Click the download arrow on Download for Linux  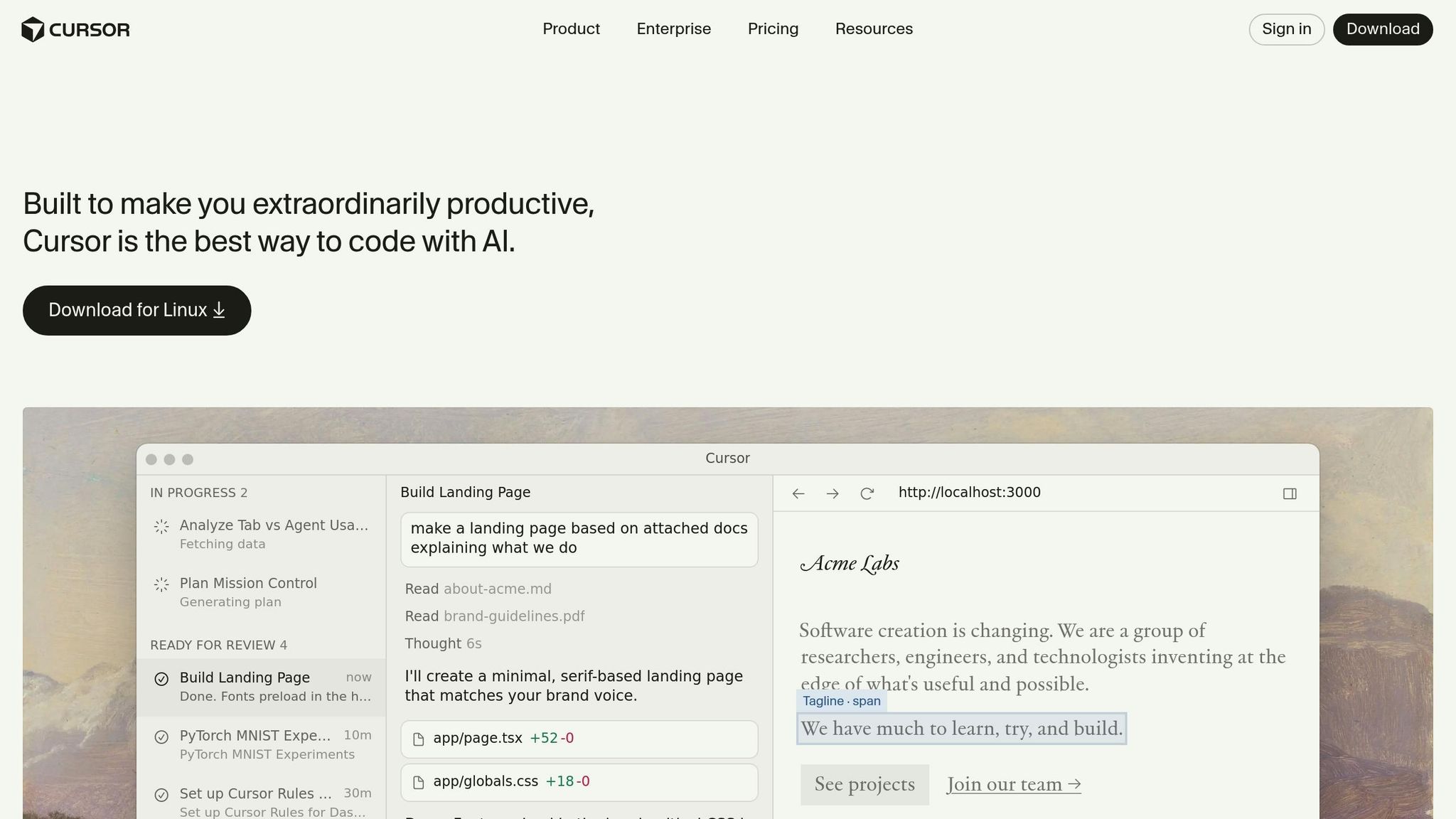(x=220, y=310)
